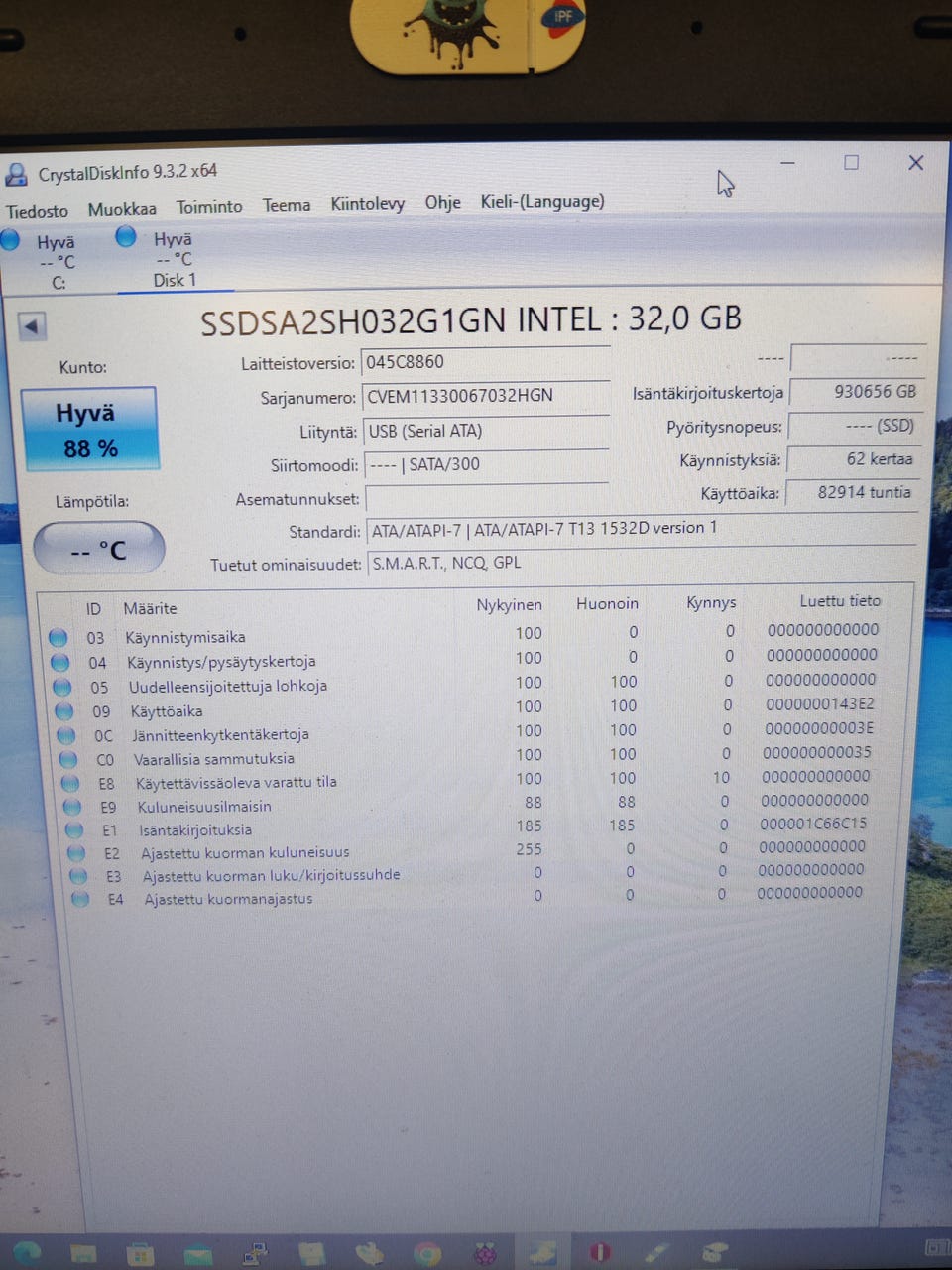952x1270 pixels.
Task: Click the status circle of row C0 Vaarallisia sammutuksia
Action: [x=68, y=759]
